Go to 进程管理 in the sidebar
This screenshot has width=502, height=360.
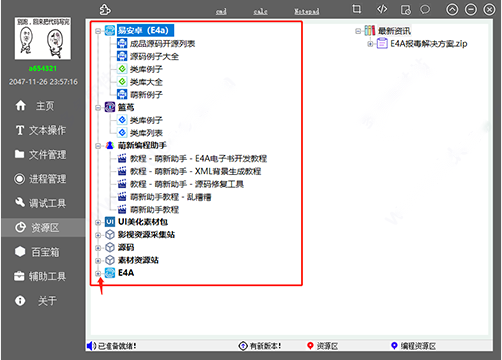41,179
